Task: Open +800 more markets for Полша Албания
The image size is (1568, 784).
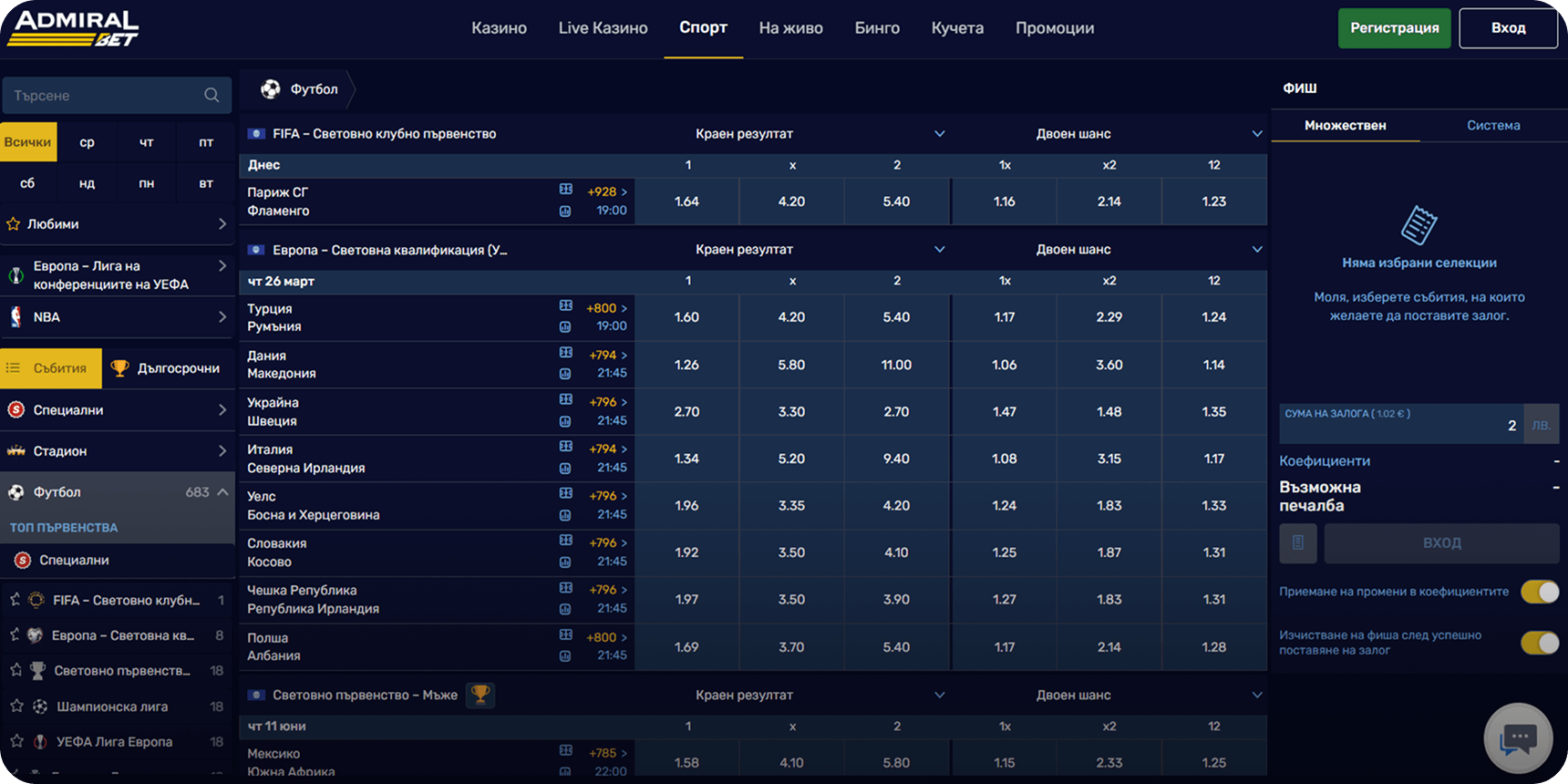Action: click(x=607, y=638)
